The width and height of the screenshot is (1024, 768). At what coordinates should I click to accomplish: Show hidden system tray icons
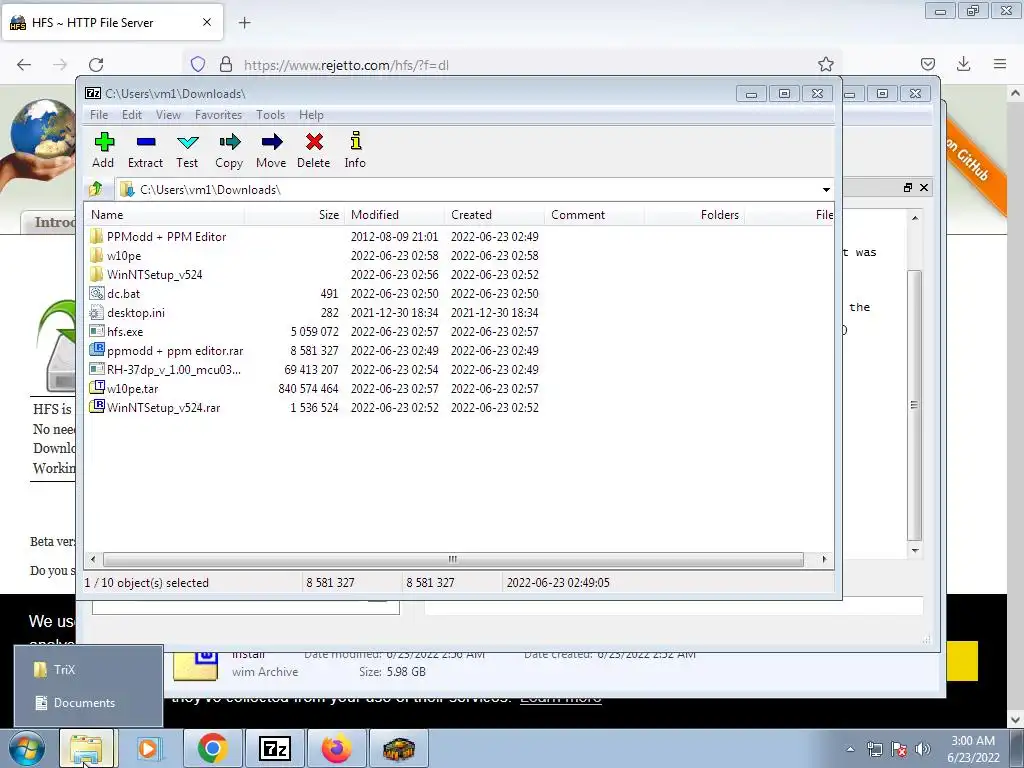[850, 749]
